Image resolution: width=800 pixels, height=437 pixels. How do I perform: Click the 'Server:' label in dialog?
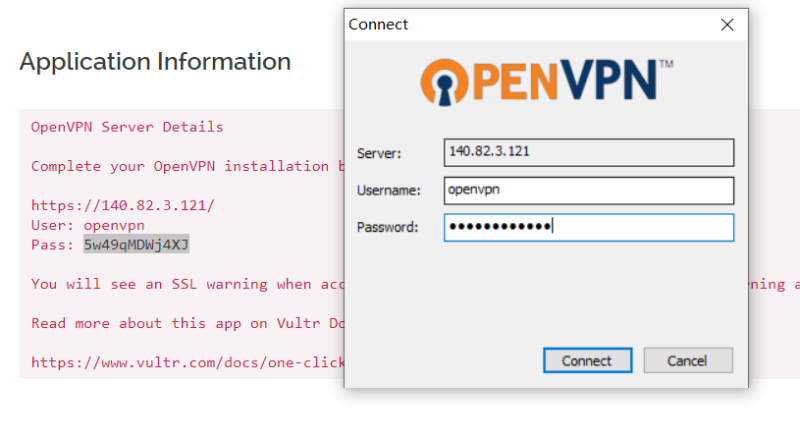(x=379, y=153)
